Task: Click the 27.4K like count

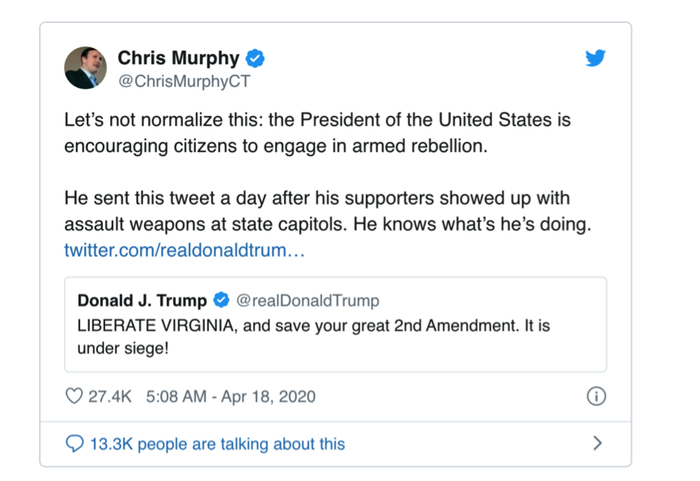Action: (x=109, y=396)
